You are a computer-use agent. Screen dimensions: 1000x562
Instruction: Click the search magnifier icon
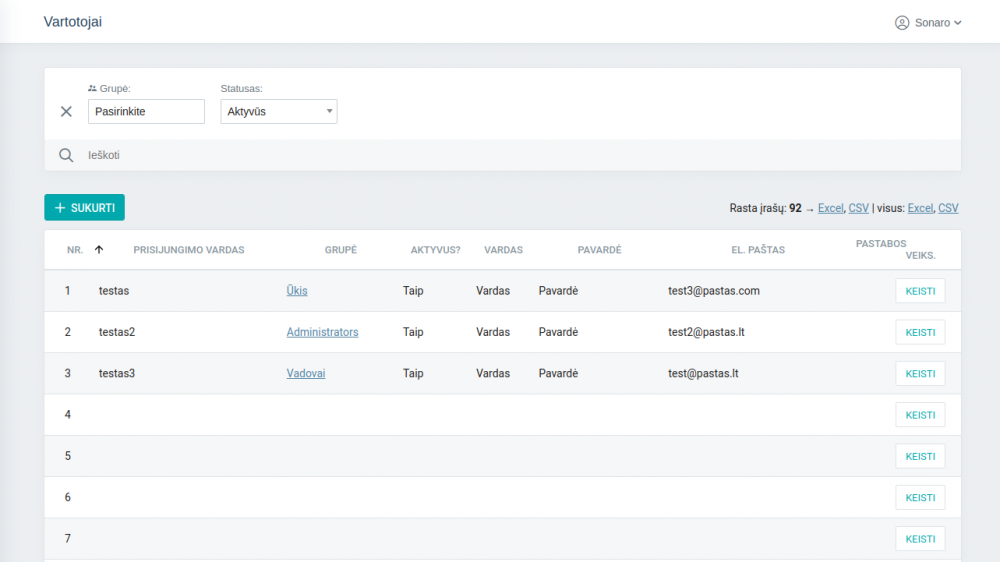(x=66, y=155)
